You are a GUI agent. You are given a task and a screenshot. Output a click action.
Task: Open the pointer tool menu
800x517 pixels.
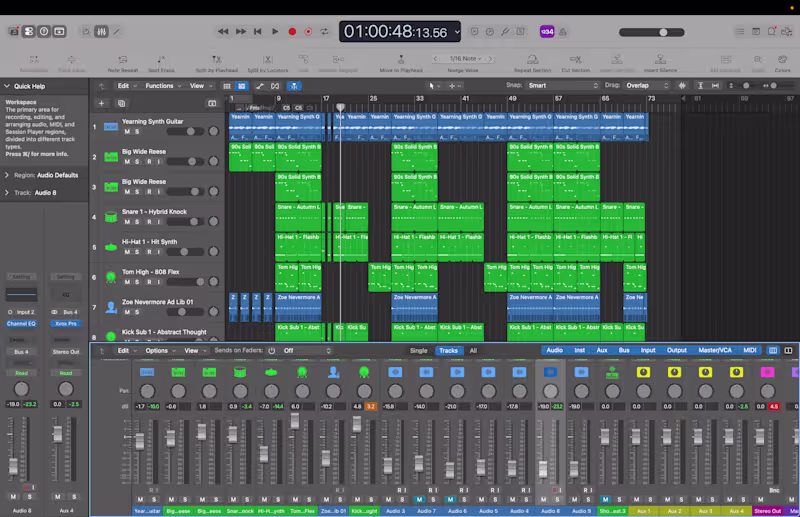[x=434, y=86]
